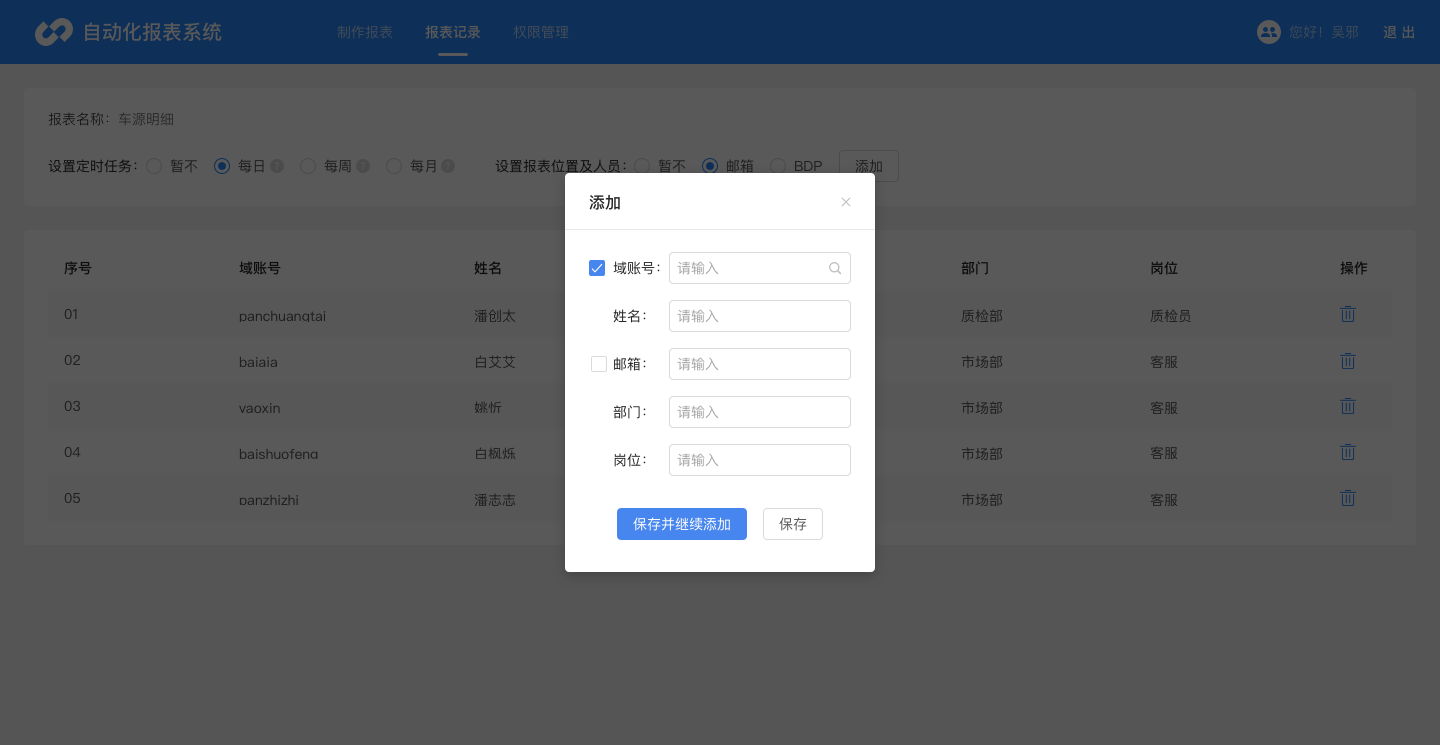
Task: Delete row 04 baishuofeng
Action: (x=1348, y=452)
